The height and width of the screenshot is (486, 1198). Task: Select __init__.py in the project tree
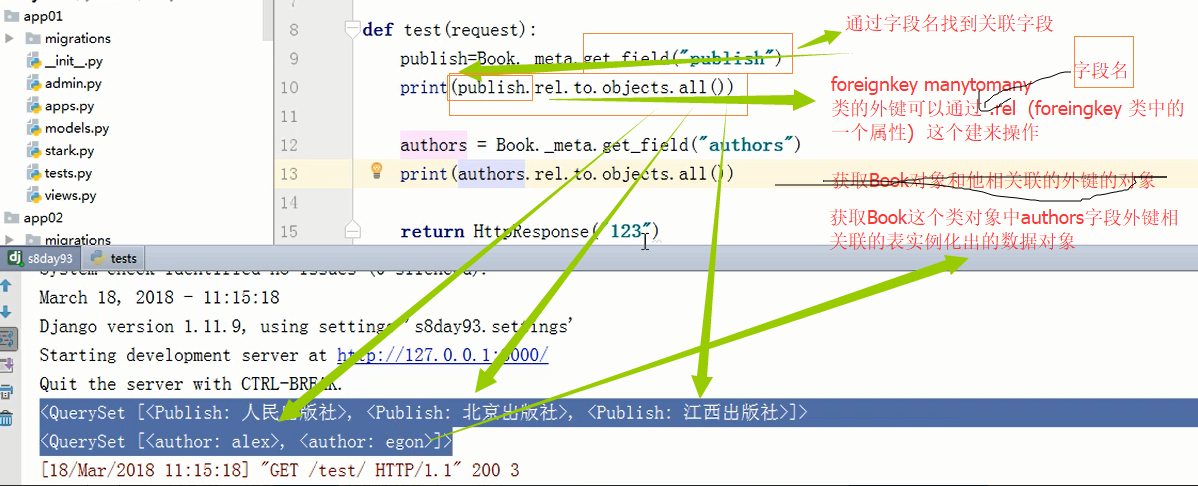[65, 61]
